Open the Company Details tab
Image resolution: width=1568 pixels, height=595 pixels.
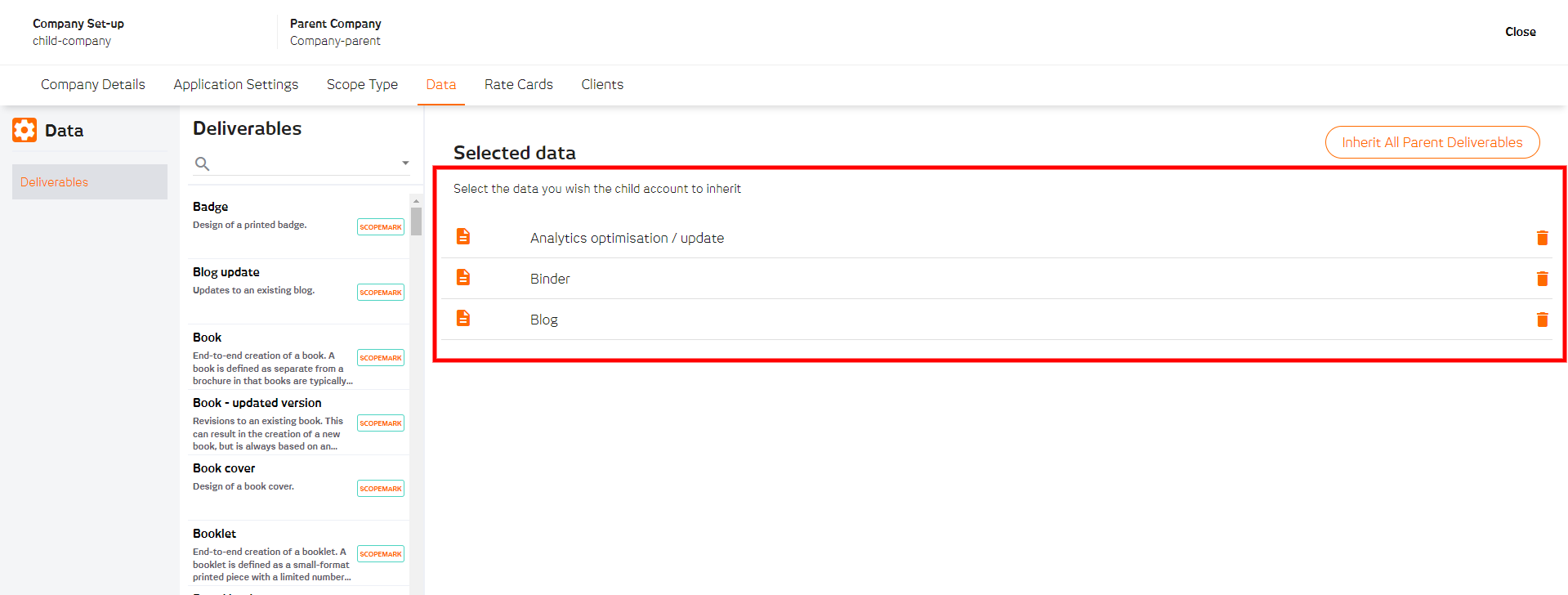pos(93,84)
